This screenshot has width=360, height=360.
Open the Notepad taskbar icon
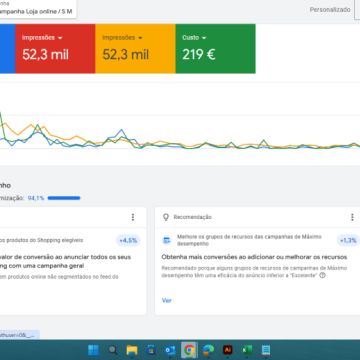pos(266,350)
